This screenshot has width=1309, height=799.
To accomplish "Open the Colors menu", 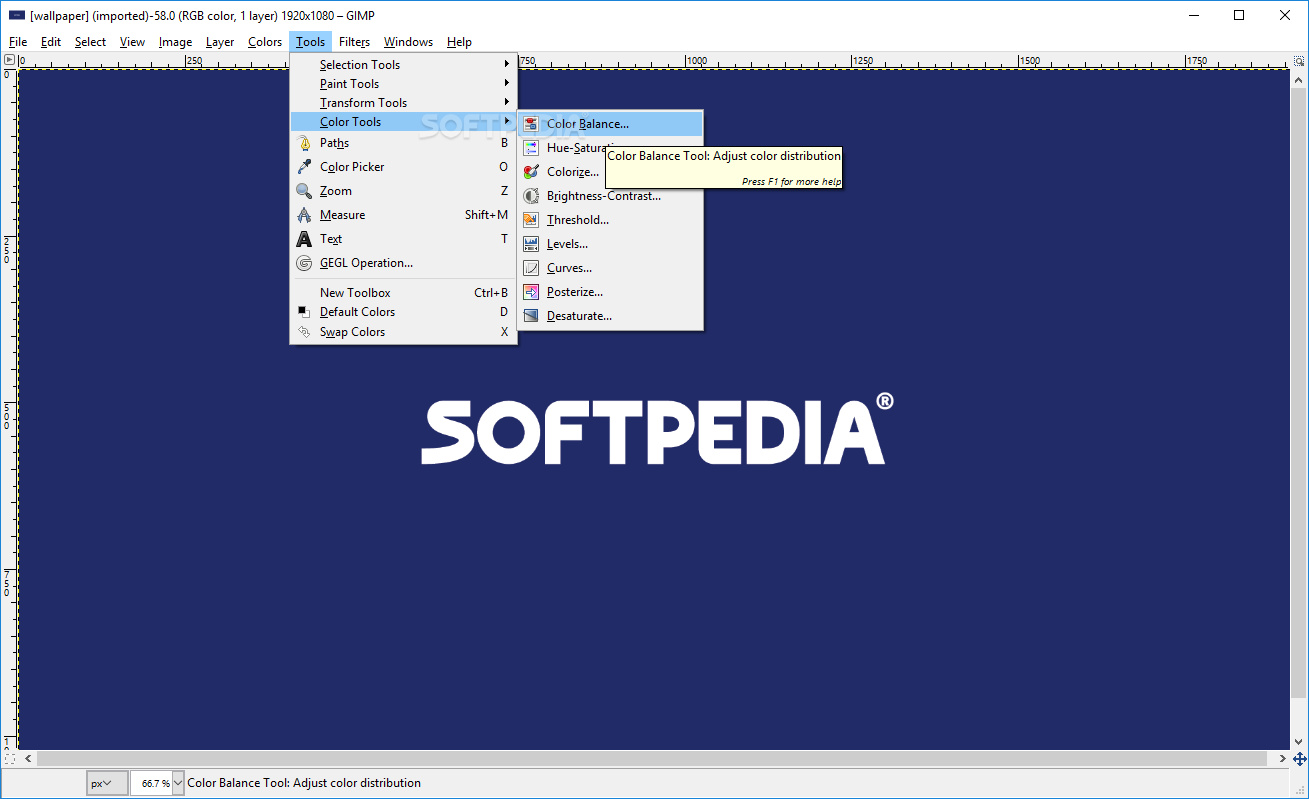I will coord(265,42).
